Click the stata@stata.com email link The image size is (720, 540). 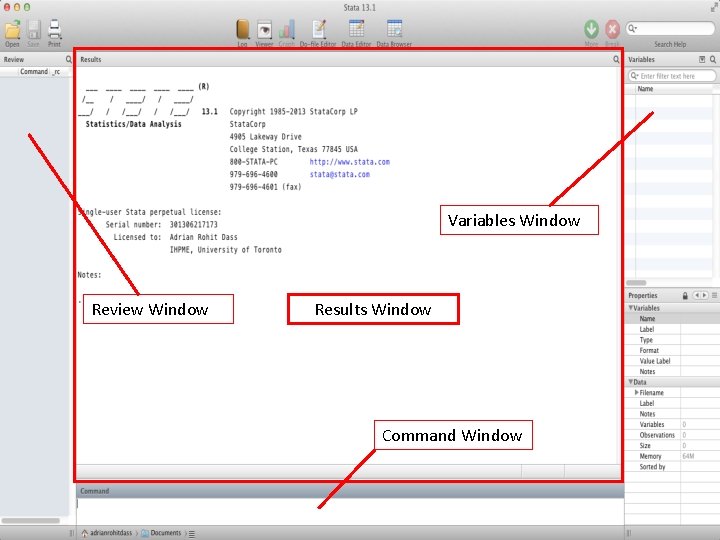(339, 174)
